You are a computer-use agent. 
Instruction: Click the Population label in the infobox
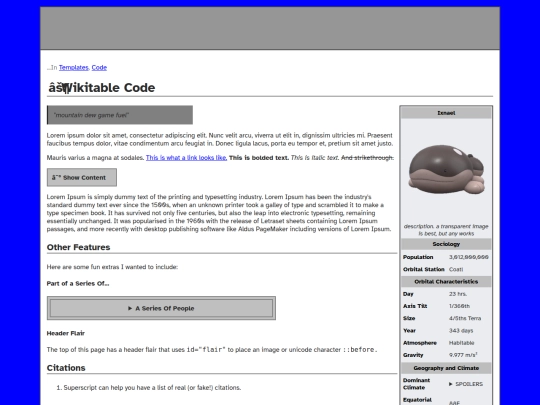(x=418, y=257)
